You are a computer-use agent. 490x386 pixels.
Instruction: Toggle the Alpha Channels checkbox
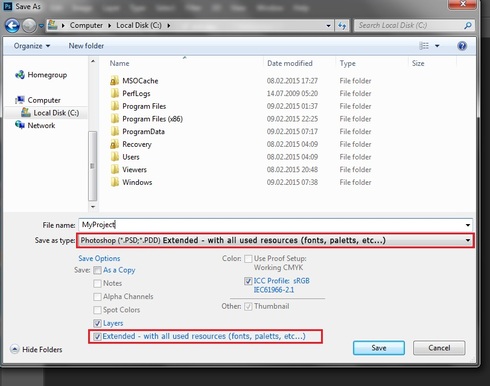click(97, 297)
